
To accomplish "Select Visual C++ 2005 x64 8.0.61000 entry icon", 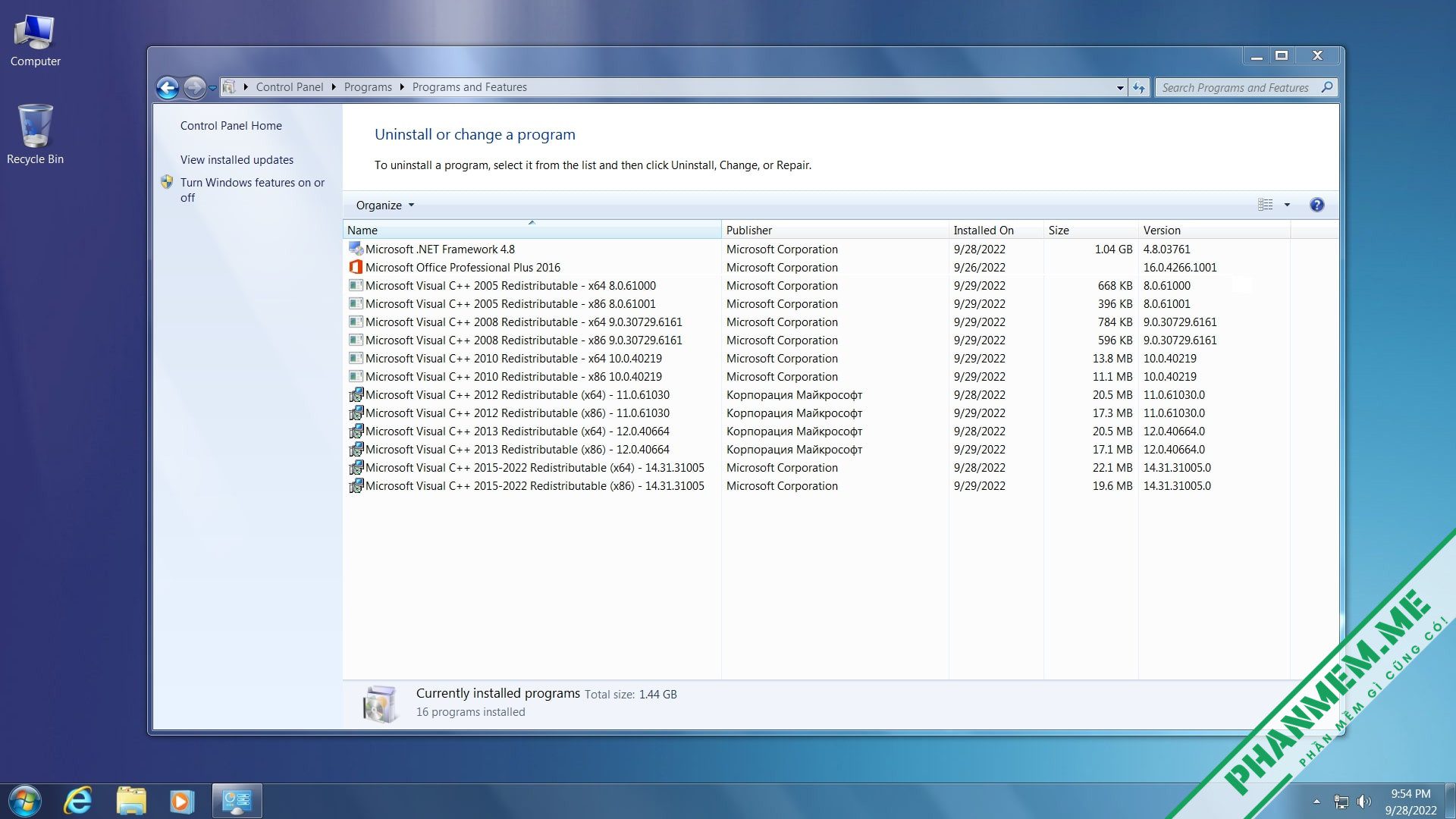I will tap(356, 285).
